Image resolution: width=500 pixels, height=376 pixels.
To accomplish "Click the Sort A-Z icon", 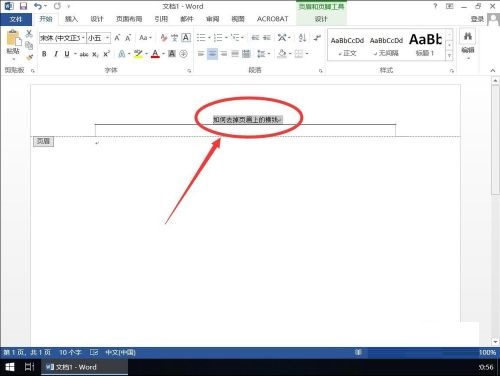I will click(x=302, y=38).
